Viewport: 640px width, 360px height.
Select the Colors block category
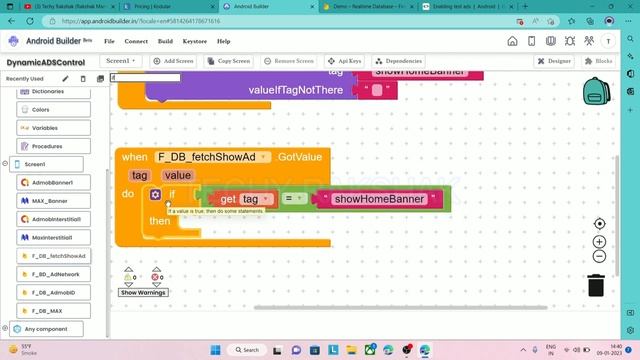(53, 109)
